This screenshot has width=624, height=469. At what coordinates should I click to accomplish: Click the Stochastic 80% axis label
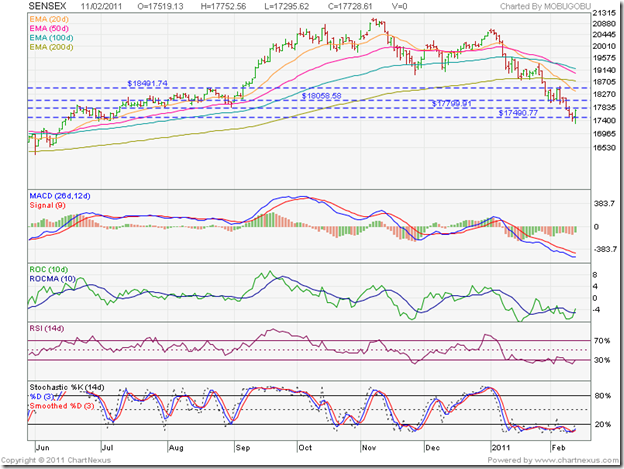coord(603,395)
